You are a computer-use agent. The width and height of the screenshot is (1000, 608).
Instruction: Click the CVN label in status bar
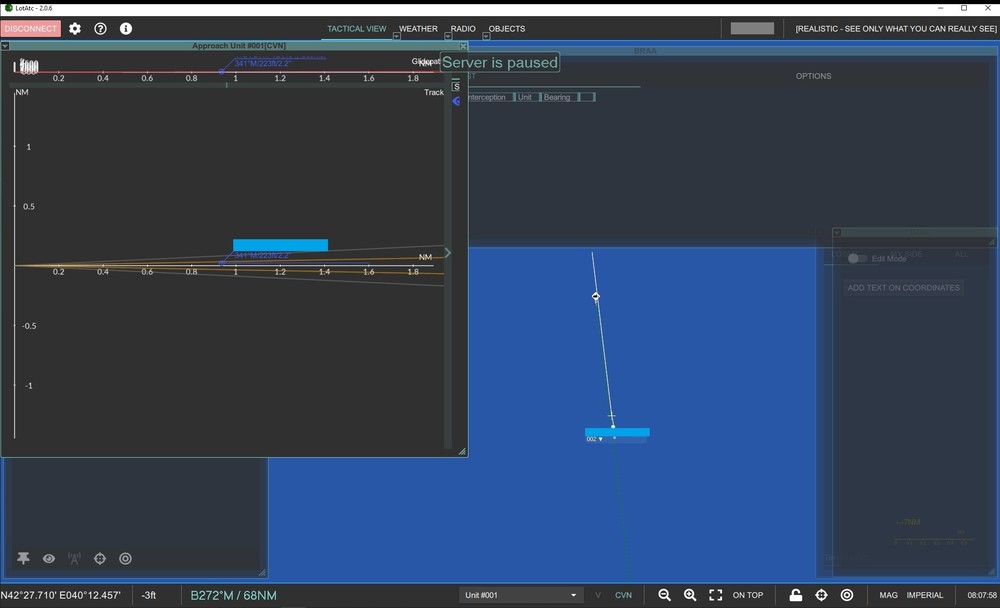[x=623, y=595]
